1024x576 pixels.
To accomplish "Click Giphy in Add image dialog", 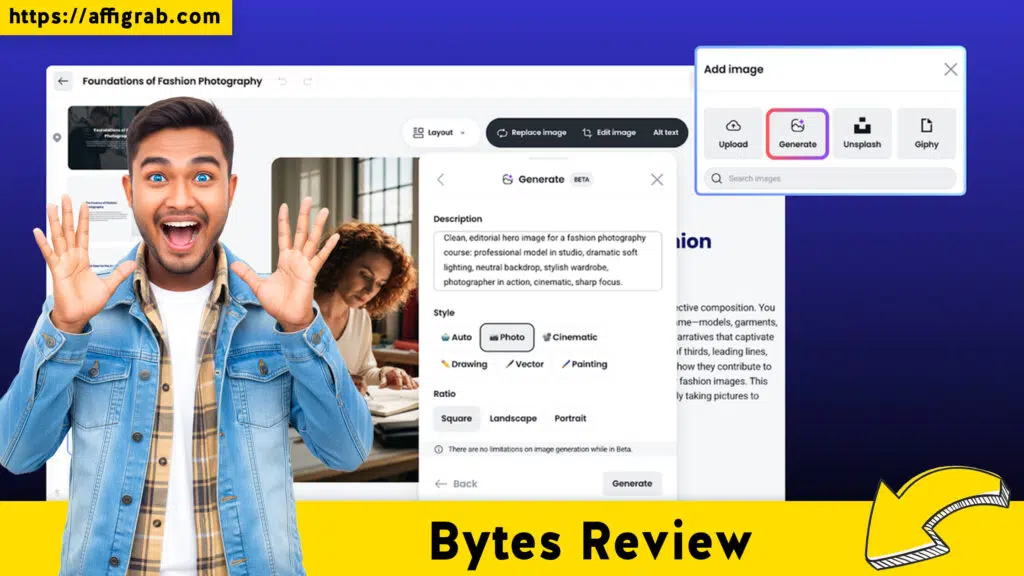I will pyautogui.click(x=926, y=133).
